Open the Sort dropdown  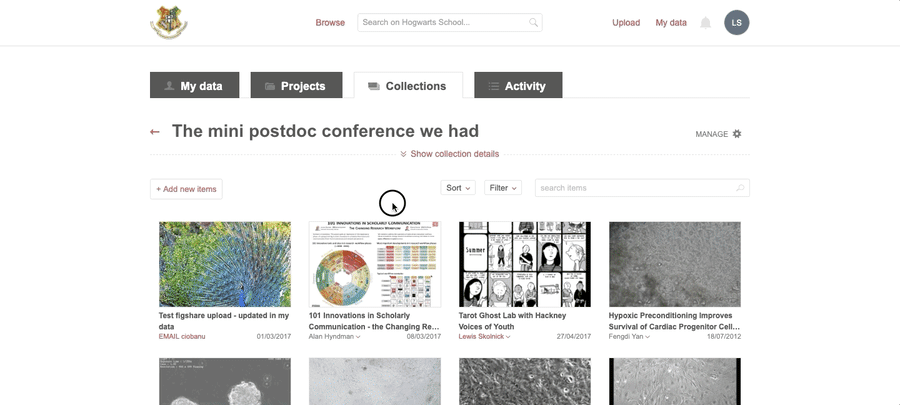tap(458, 188)
